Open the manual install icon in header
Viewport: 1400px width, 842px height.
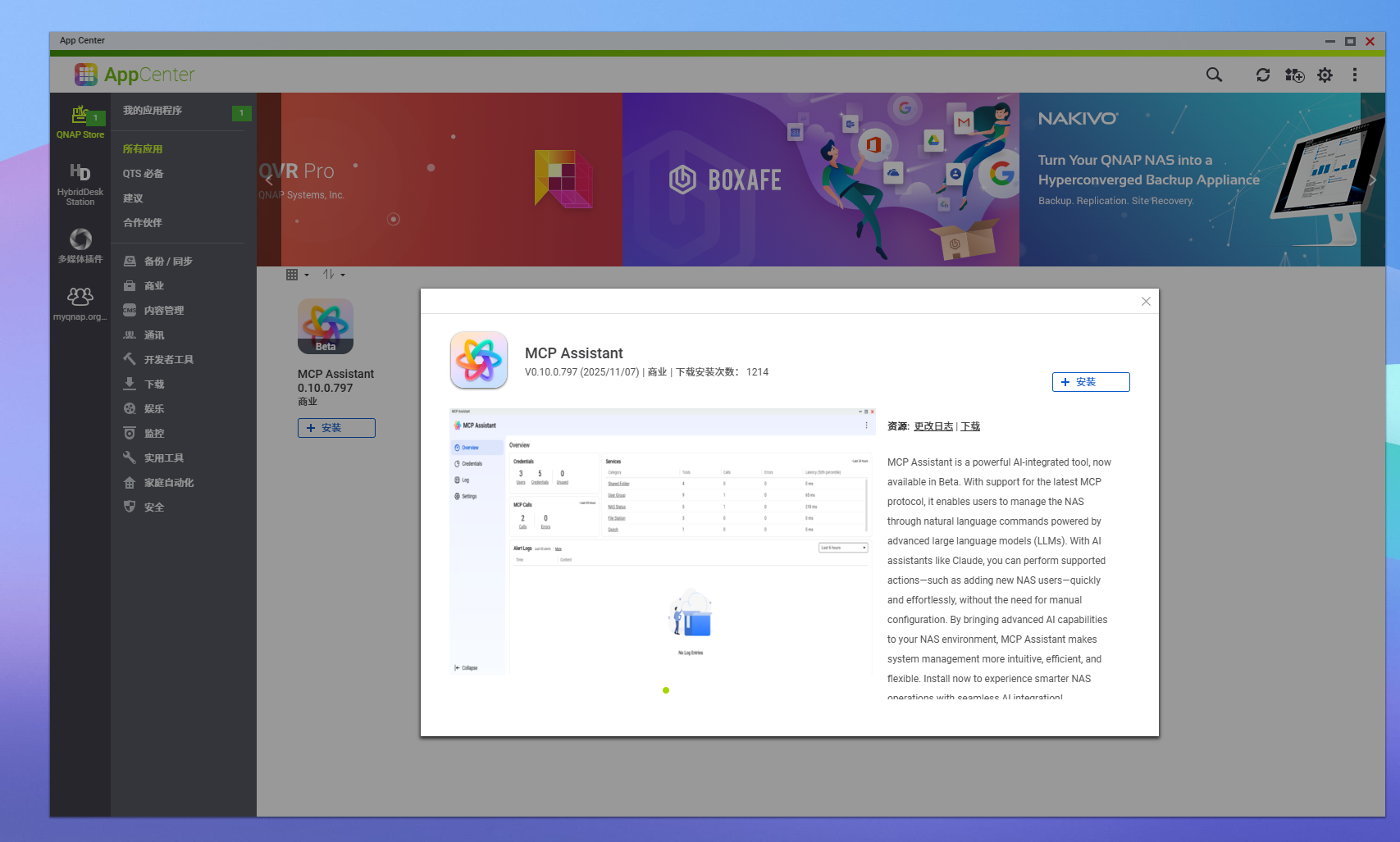pos(1294,75)
